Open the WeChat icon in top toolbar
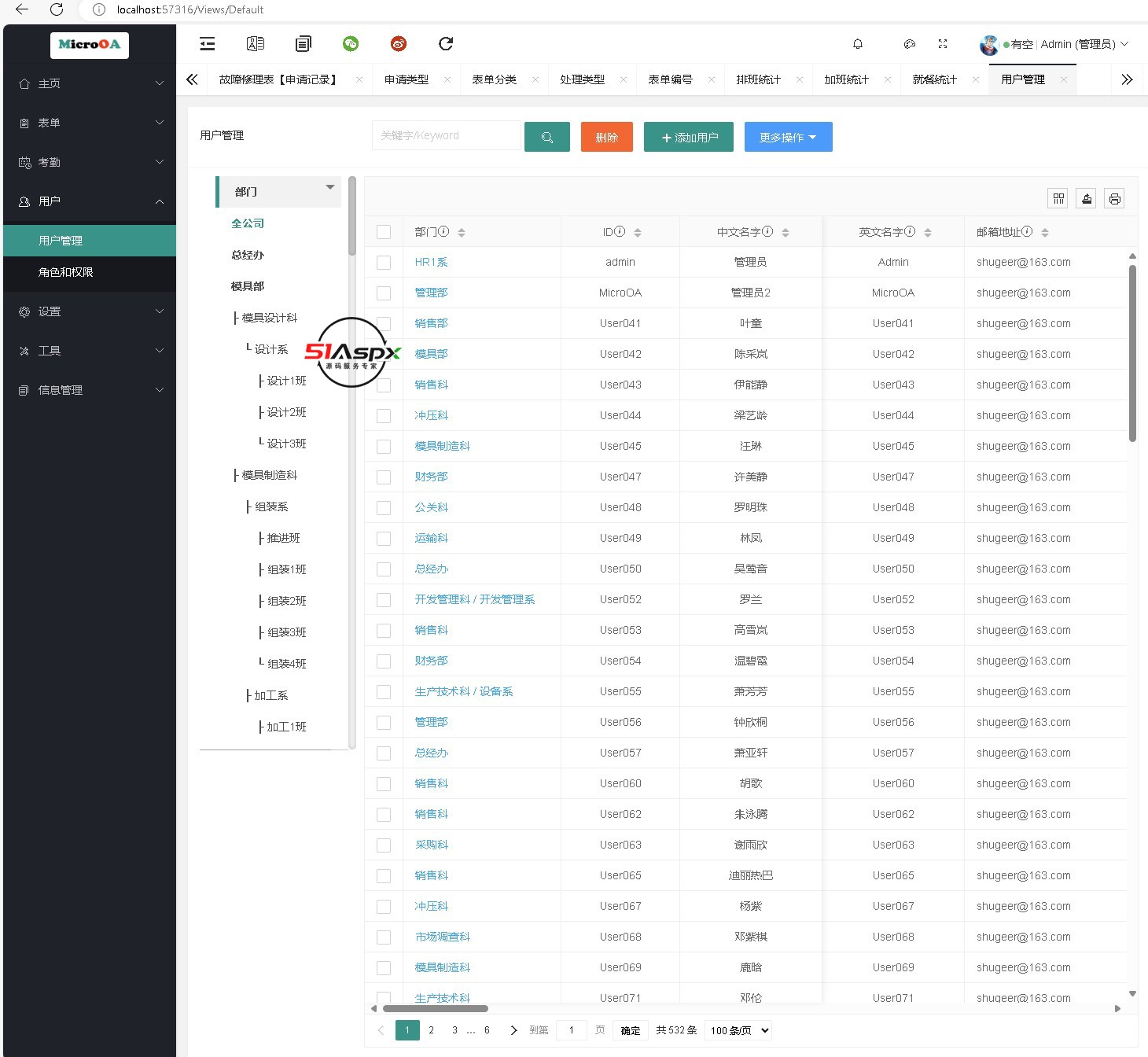This screenshot has height=1057, width=1148. (351, 44)
